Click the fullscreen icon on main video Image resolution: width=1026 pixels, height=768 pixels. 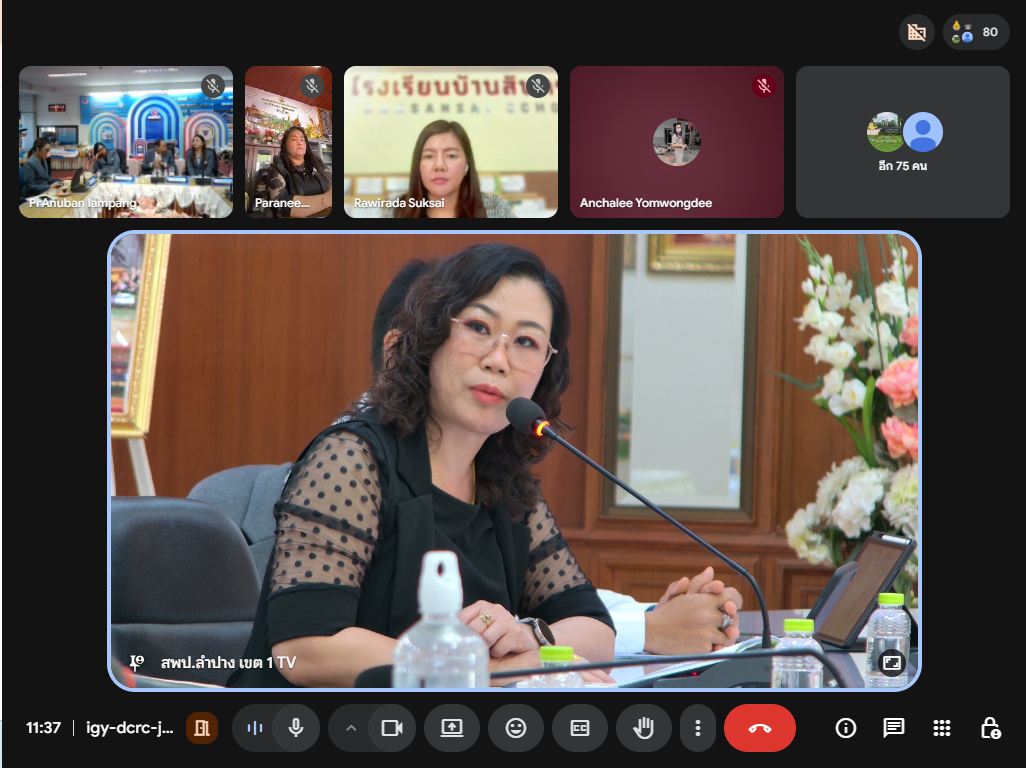click(x=889, y=662)
